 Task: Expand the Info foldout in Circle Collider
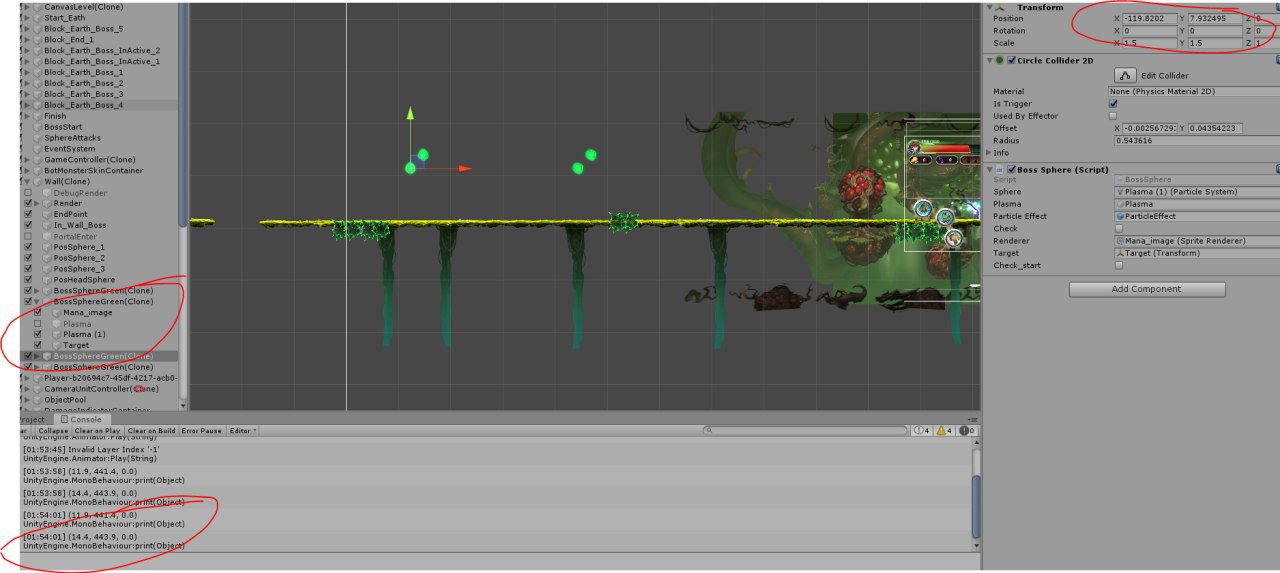click(989, 153)
